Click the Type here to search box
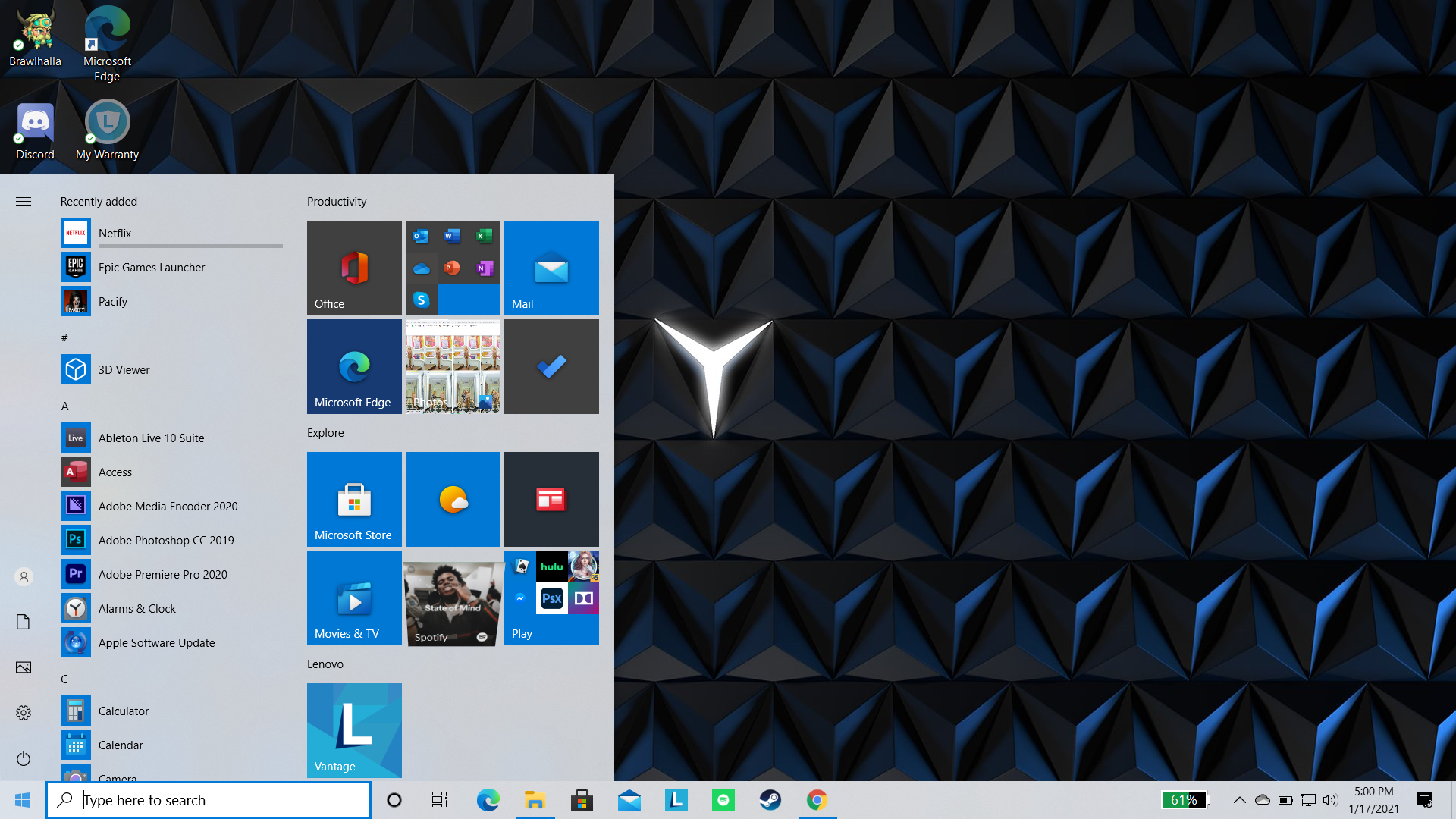Image resolution: width=1456 pixels, height=819 pixels. coord(209,800)
